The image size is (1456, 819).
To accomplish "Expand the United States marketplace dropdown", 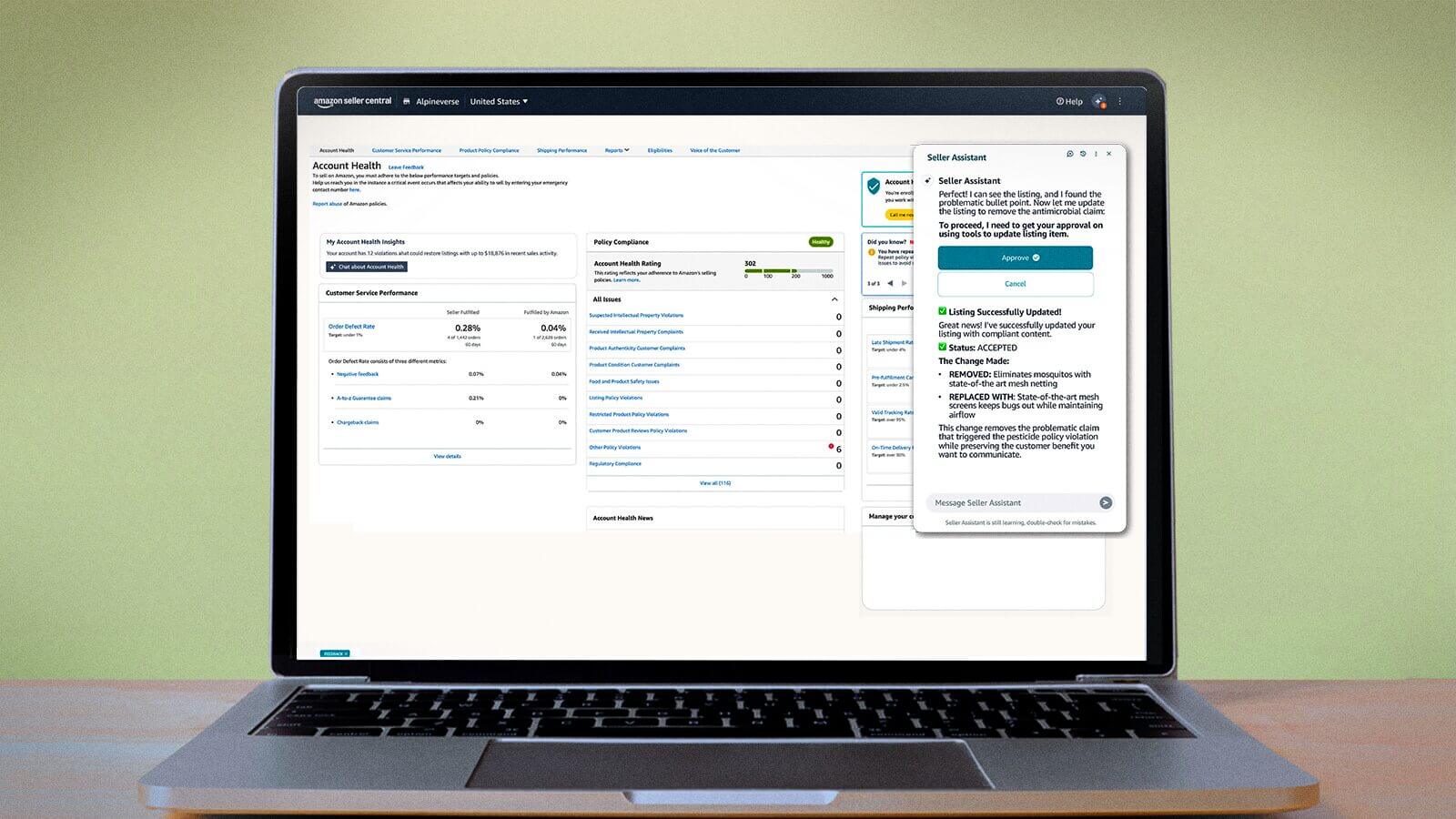I will coord(499,101).
